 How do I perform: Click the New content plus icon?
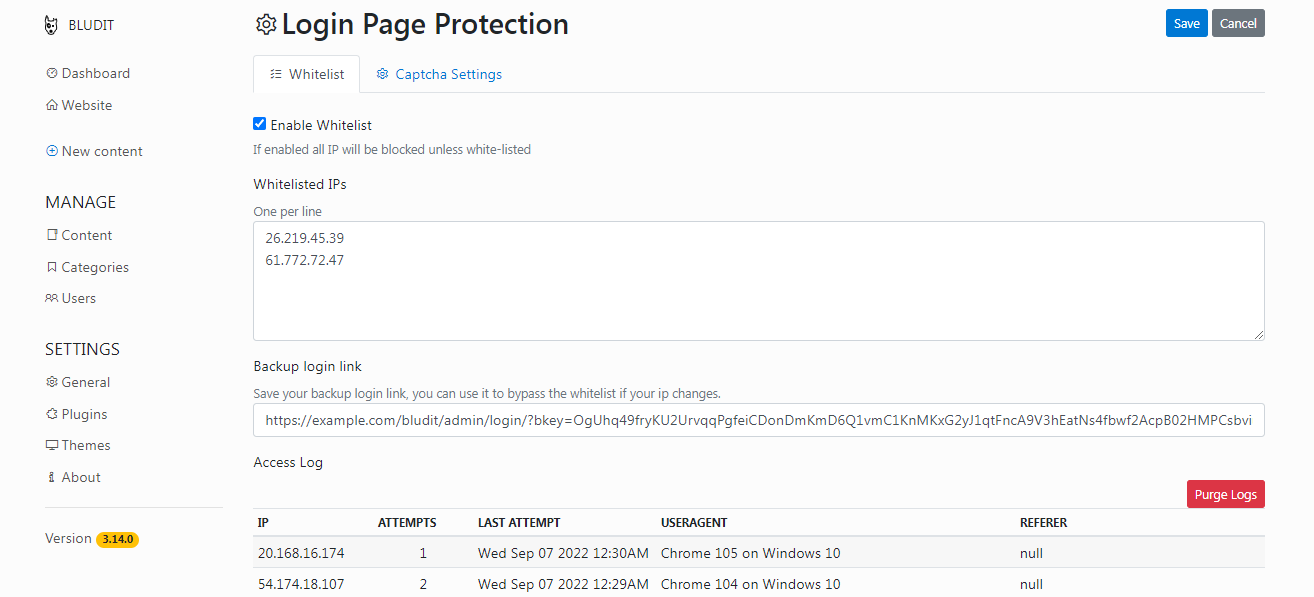[51, 150]
